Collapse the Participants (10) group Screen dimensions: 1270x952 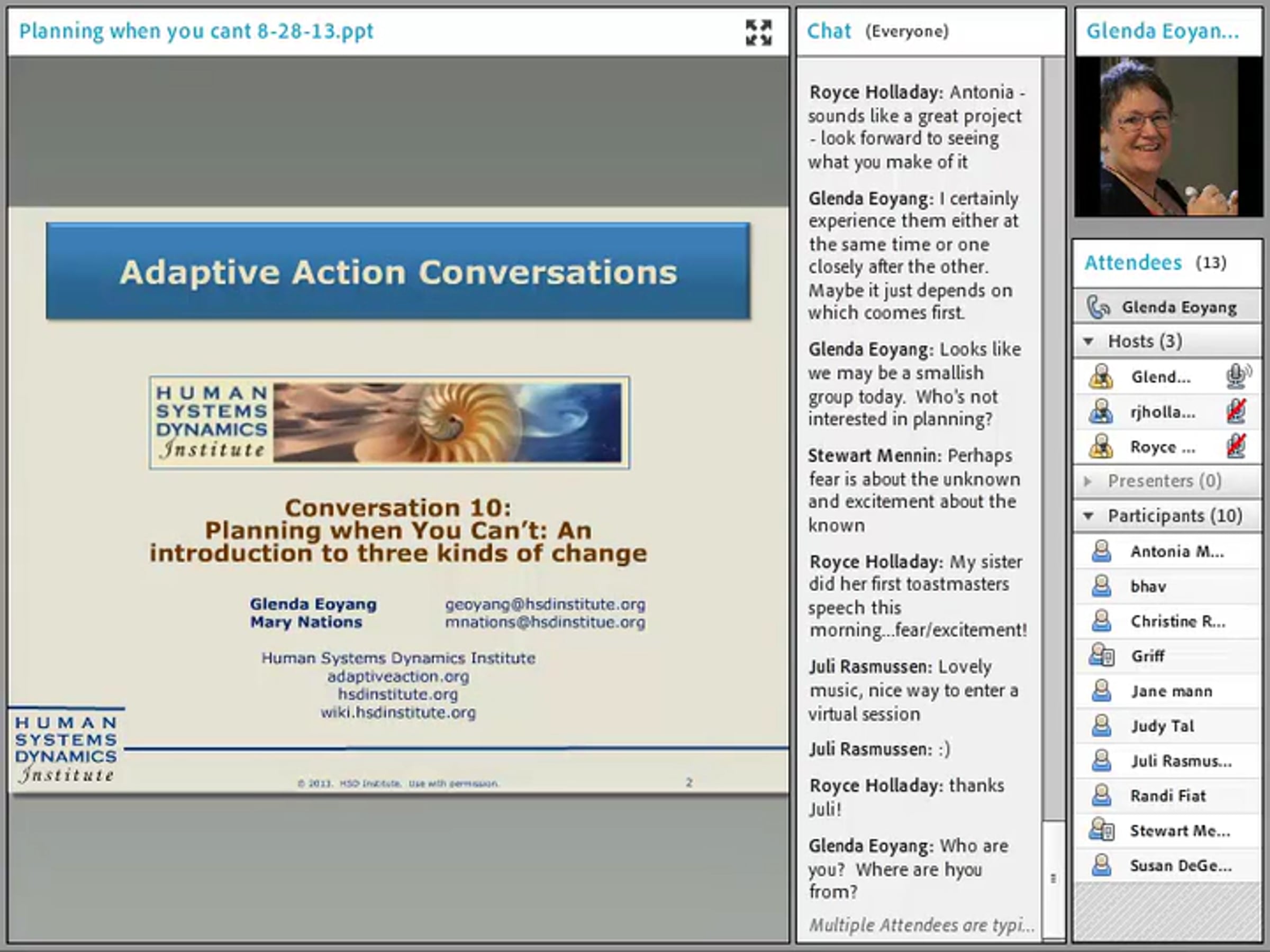point(1088,516)
